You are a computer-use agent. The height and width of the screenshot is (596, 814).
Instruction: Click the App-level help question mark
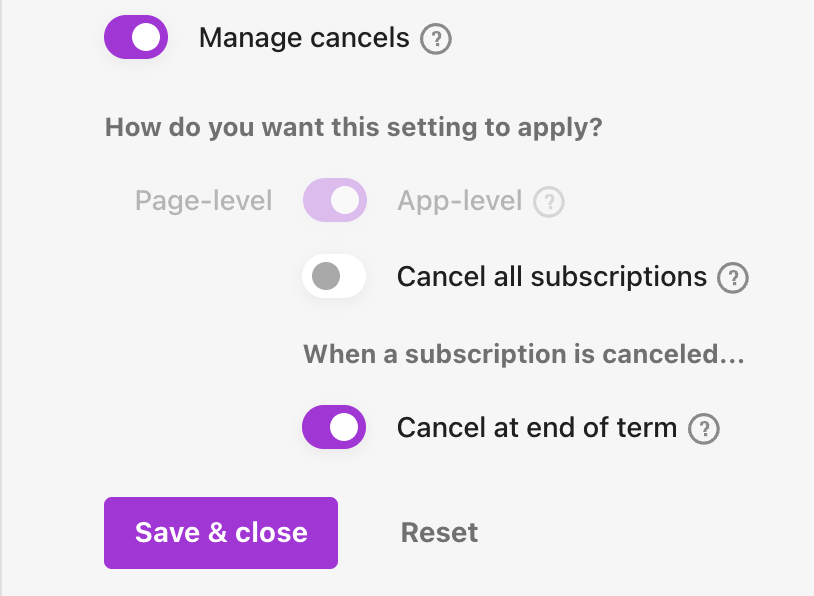coord(549,202)
